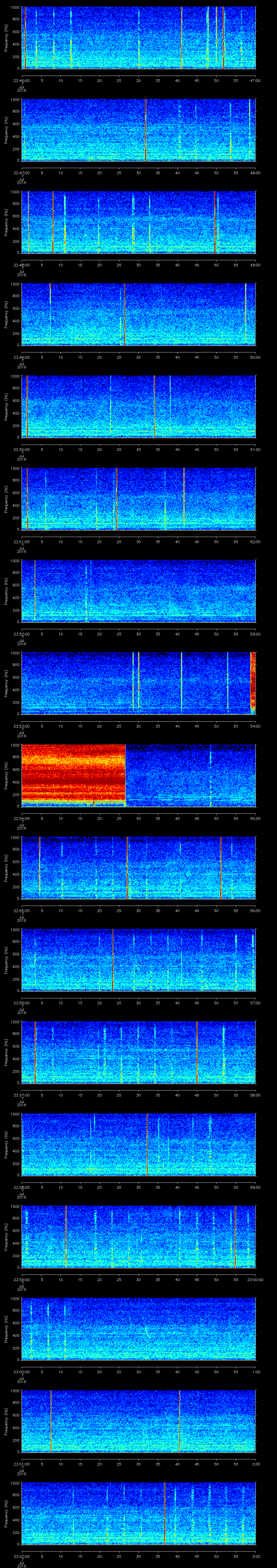Screen dimensions: 277x1568
Task: Select the "51:00" end time label
Action: coord(255,449)
